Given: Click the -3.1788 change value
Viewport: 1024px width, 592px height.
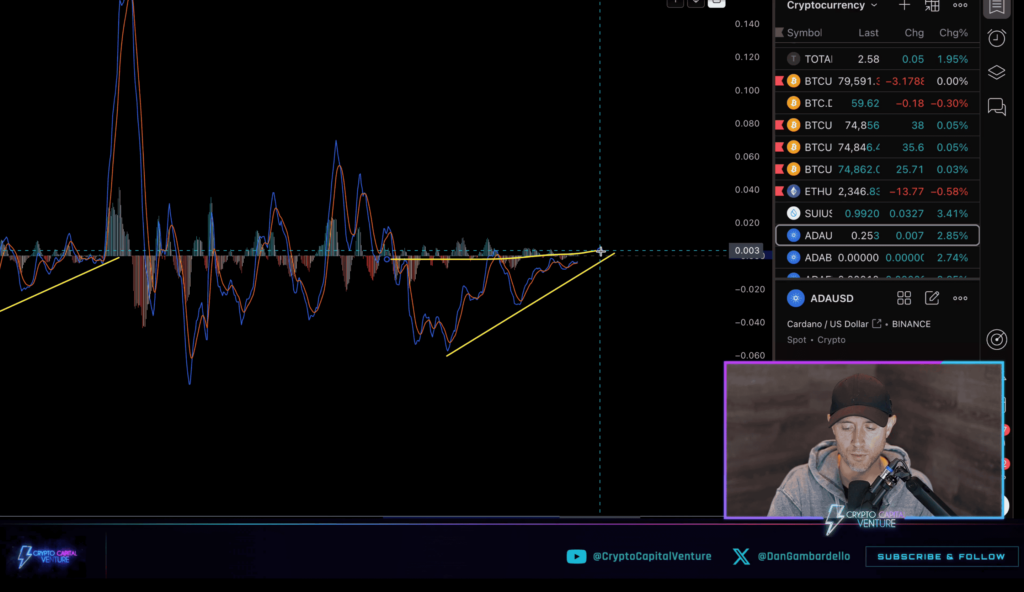Looking at the screenshot, I should click(905, 81).
